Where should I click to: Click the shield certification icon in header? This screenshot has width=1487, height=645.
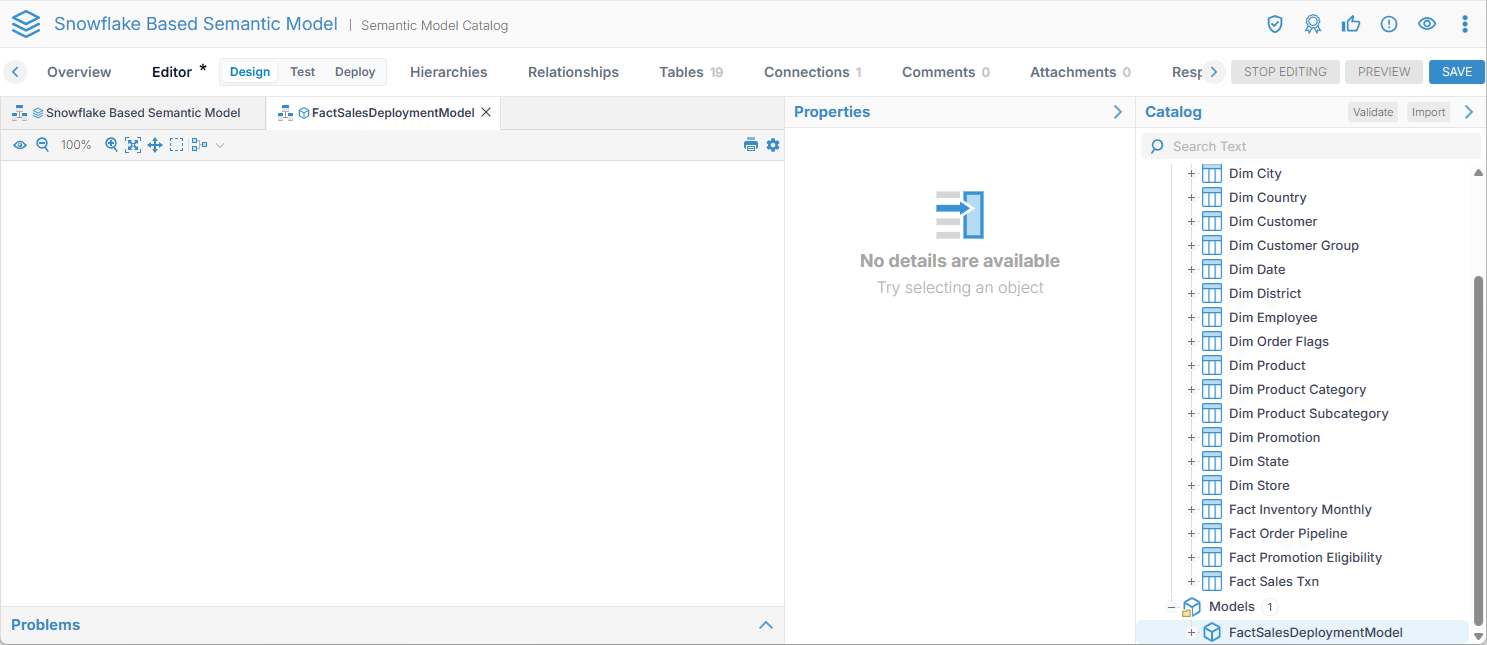tap(1275, 24)
